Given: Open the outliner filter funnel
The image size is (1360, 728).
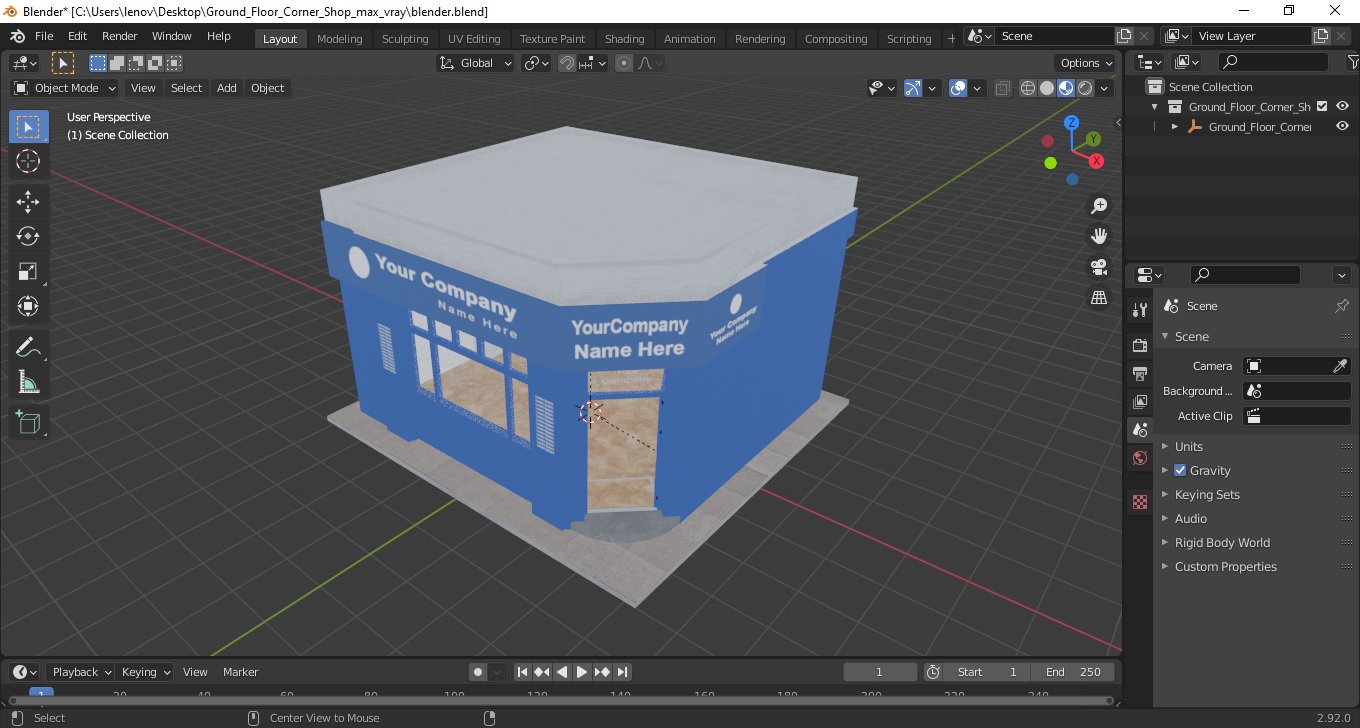Looking at the screenshot, I should [1352, 62].
